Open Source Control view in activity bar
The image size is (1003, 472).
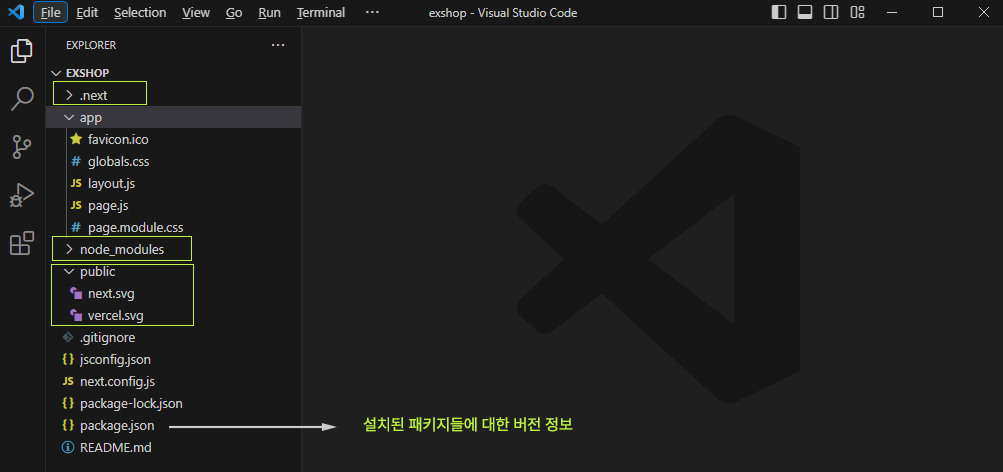click(x=22, y=147)
